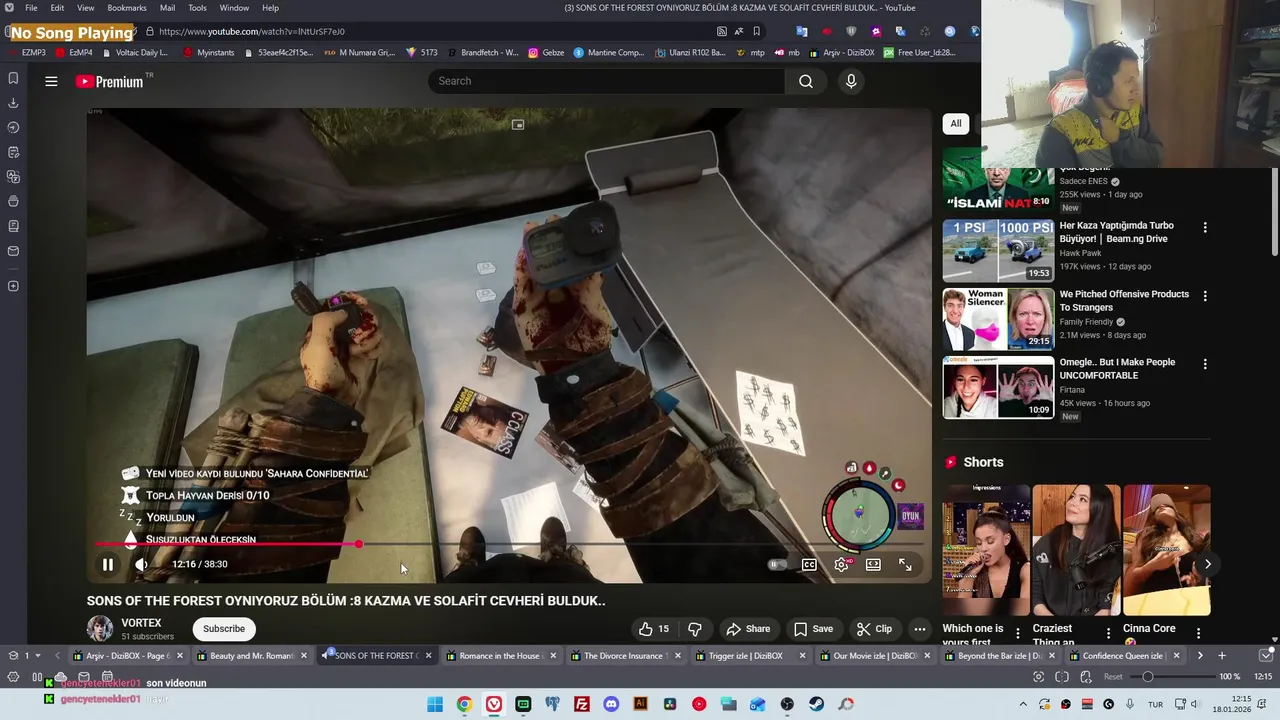Mute the video volume
Screen dimensions: 1280x720
tap(141, 564)
